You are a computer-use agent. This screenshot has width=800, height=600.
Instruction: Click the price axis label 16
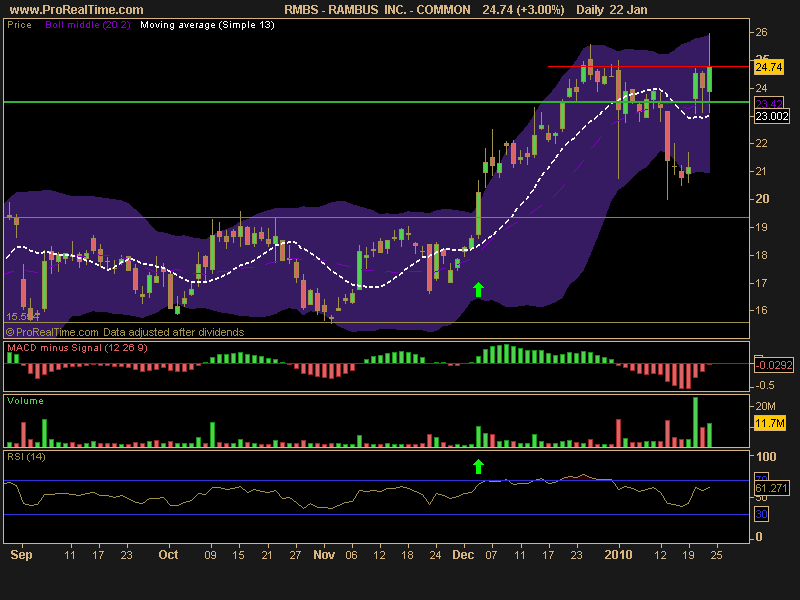[x=761, y=310]
